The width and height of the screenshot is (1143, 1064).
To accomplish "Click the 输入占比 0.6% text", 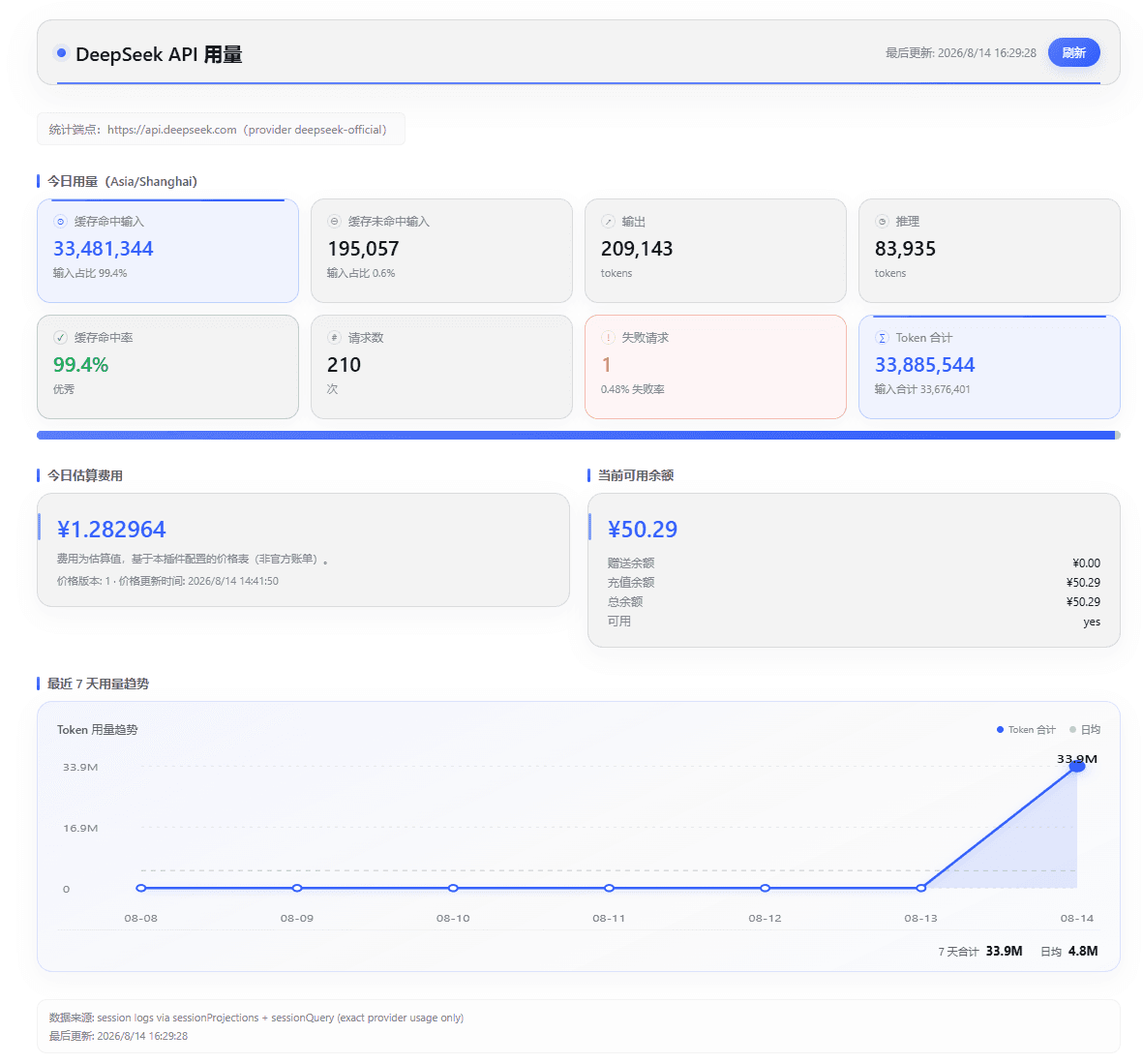I will pyautogui.click(x=361, y=273).
